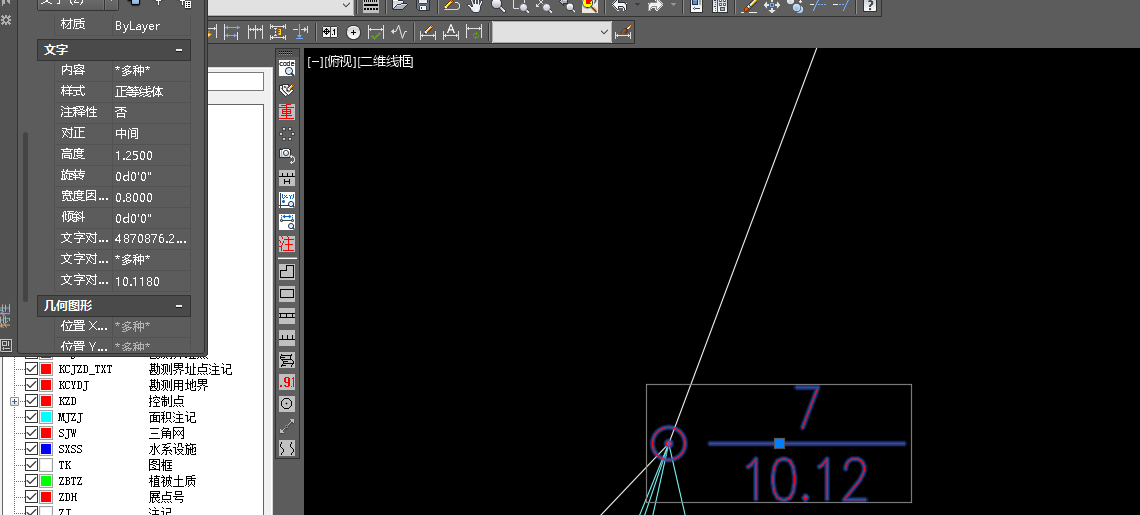The image size is (1140, 515).
Task: Expand the KZD tree node
Action: coord(15,401)
